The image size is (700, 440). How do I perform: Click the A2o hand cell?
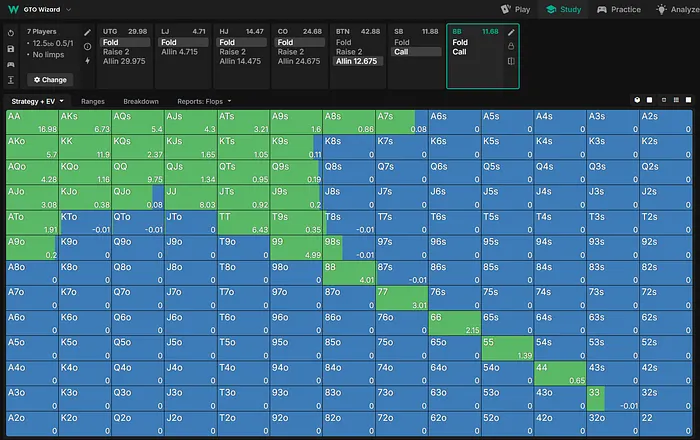coord(32,424)
